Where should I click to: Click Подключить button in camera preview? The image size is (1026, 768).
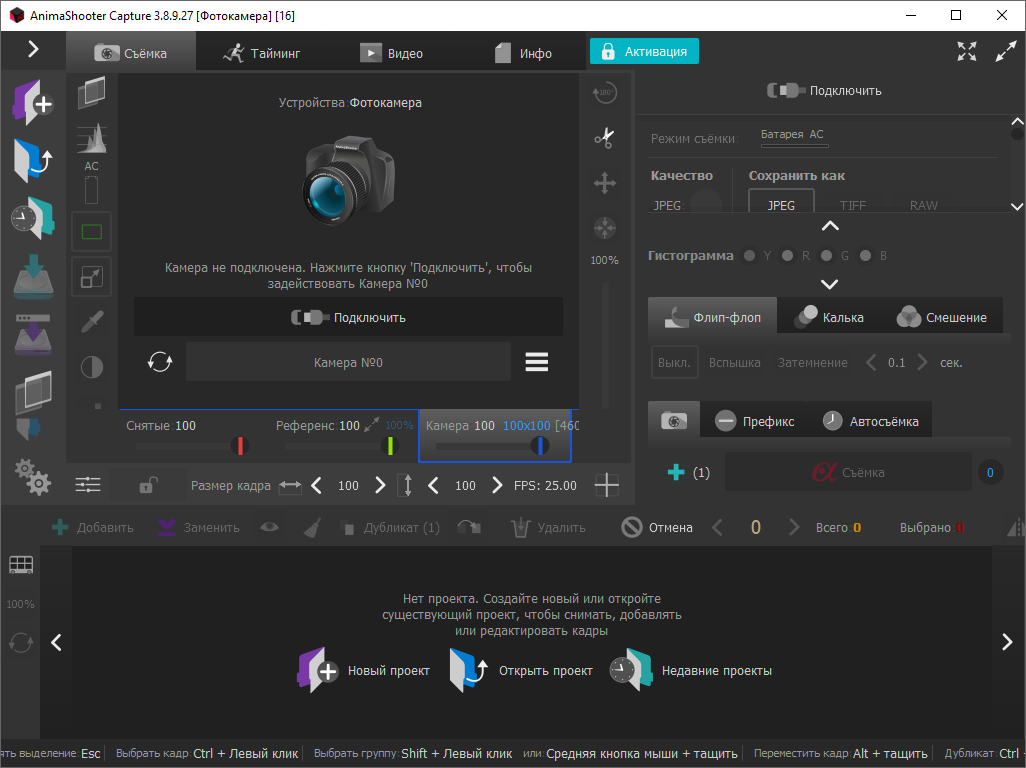point(348,317)
